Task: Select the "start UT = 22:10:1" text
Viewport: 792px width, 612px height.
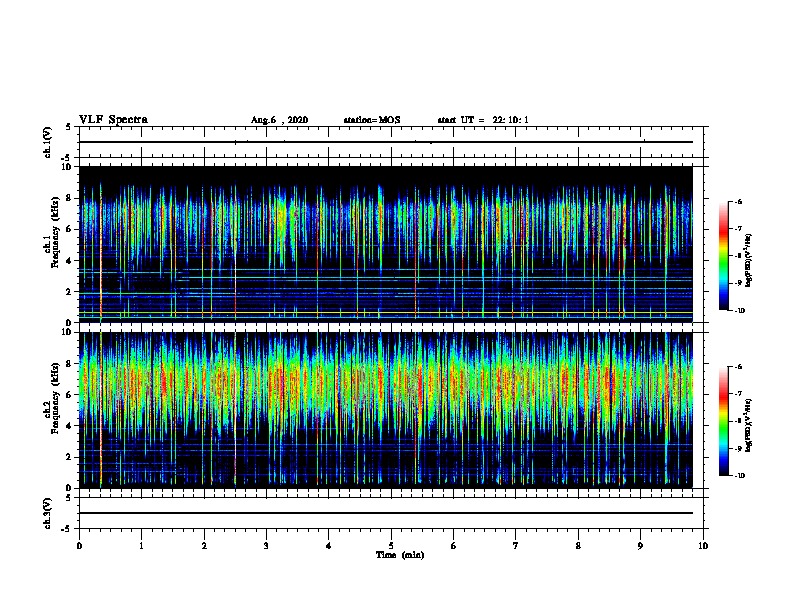Action: pos(483,120)
